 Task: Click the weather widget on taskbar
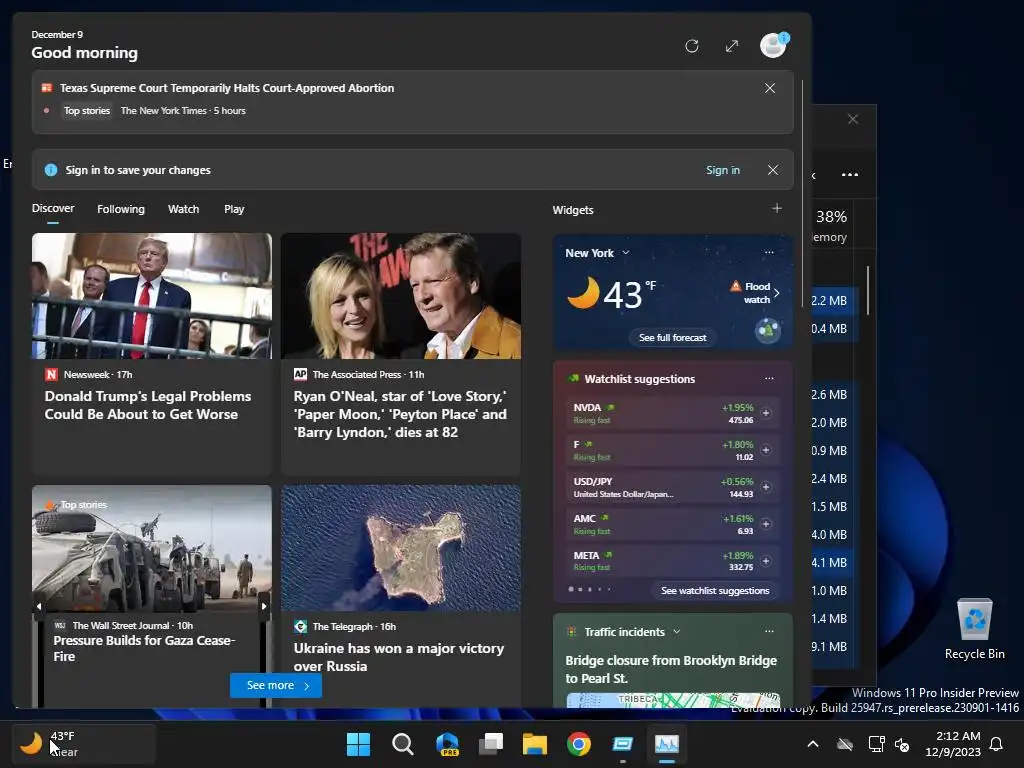tap(84, 744)
